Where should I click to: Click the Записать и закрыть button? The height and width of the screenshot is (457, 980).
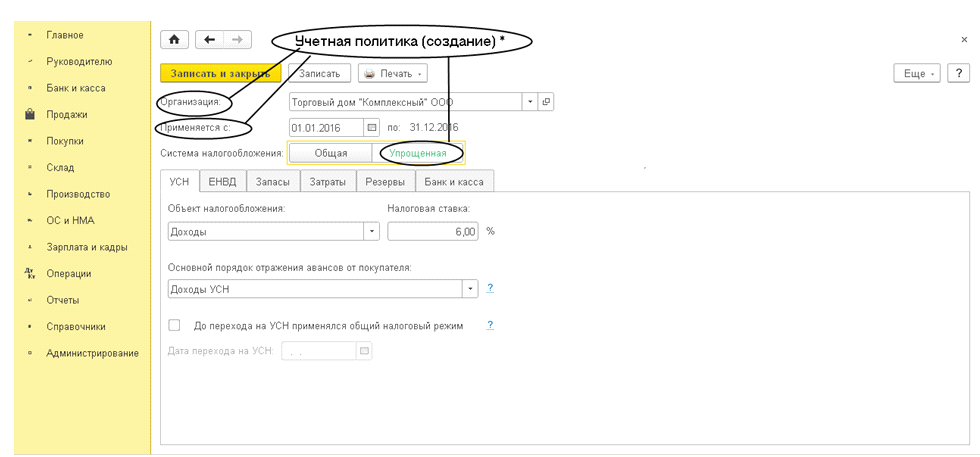(x=220, y=73)
